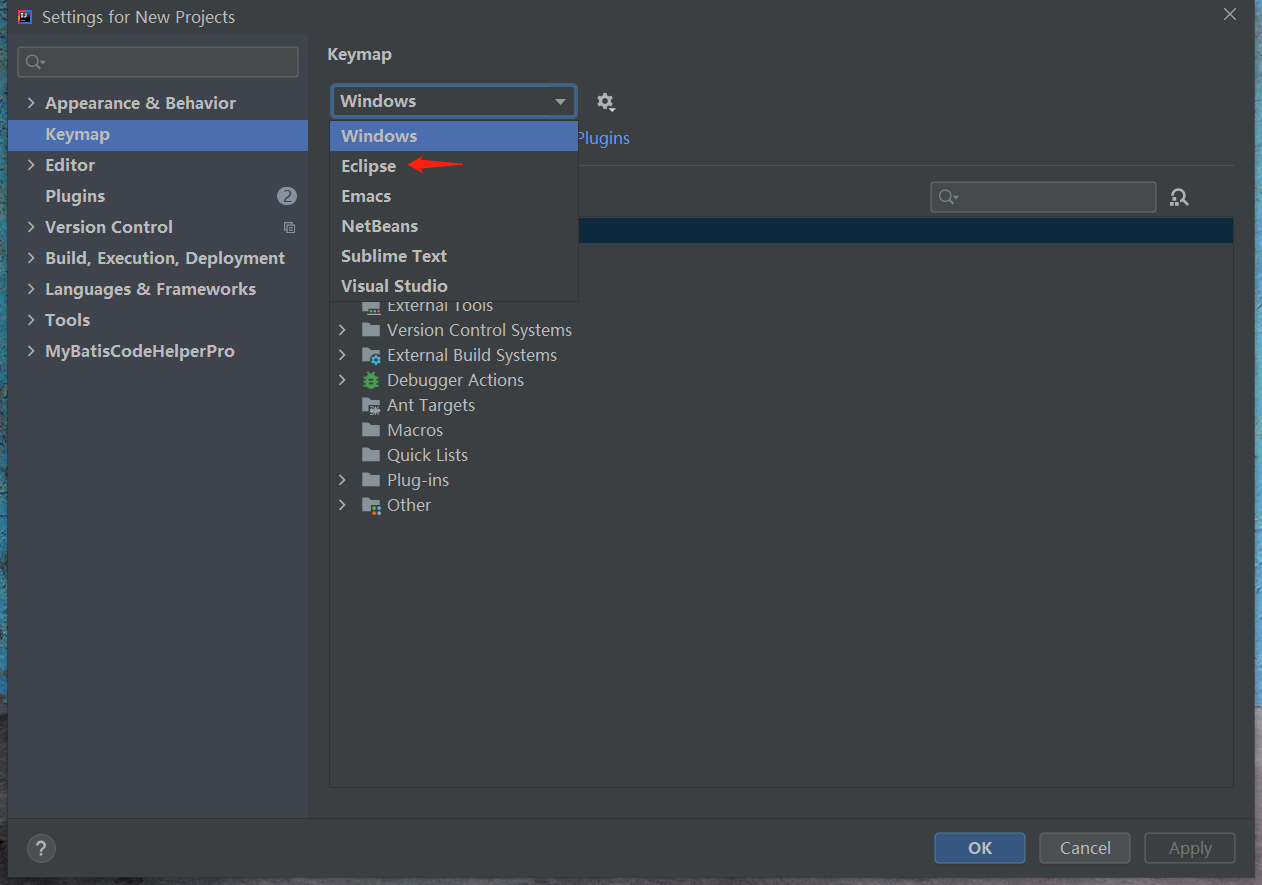Open the Plugins link beside dropdown
1262x885 pixels.
(604, 138)
